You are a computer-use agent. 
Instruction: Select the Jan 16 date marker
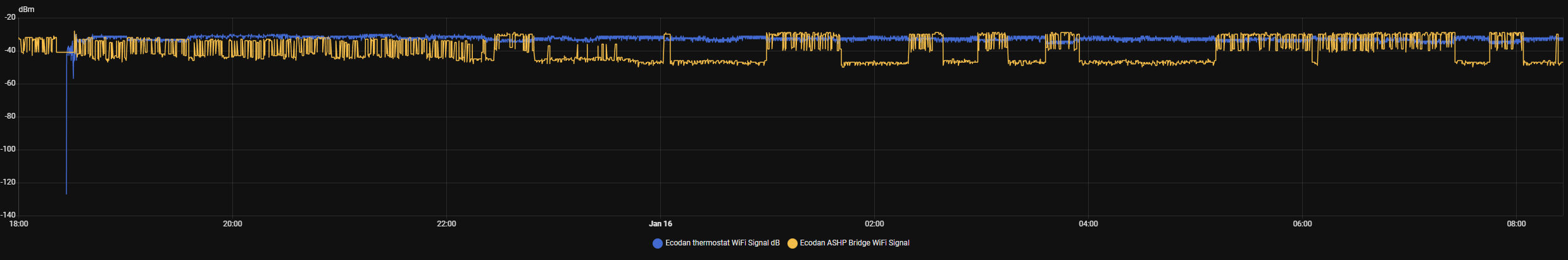click(x=660, y=224)
